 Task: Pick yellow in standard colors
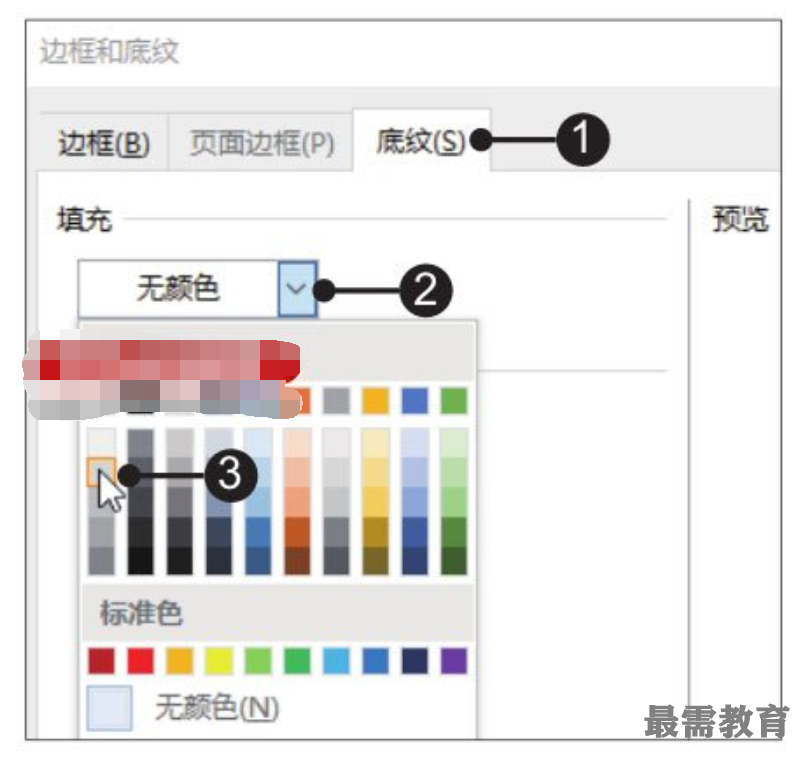tap(219, 661)
